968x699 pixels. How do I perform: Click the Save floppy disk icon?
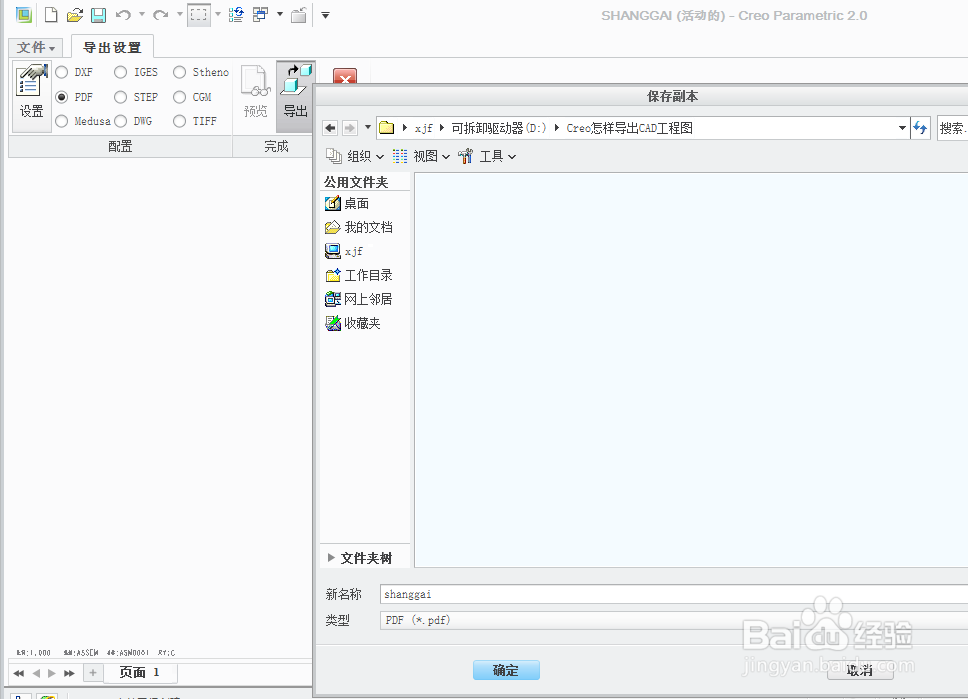coord(98,15)
